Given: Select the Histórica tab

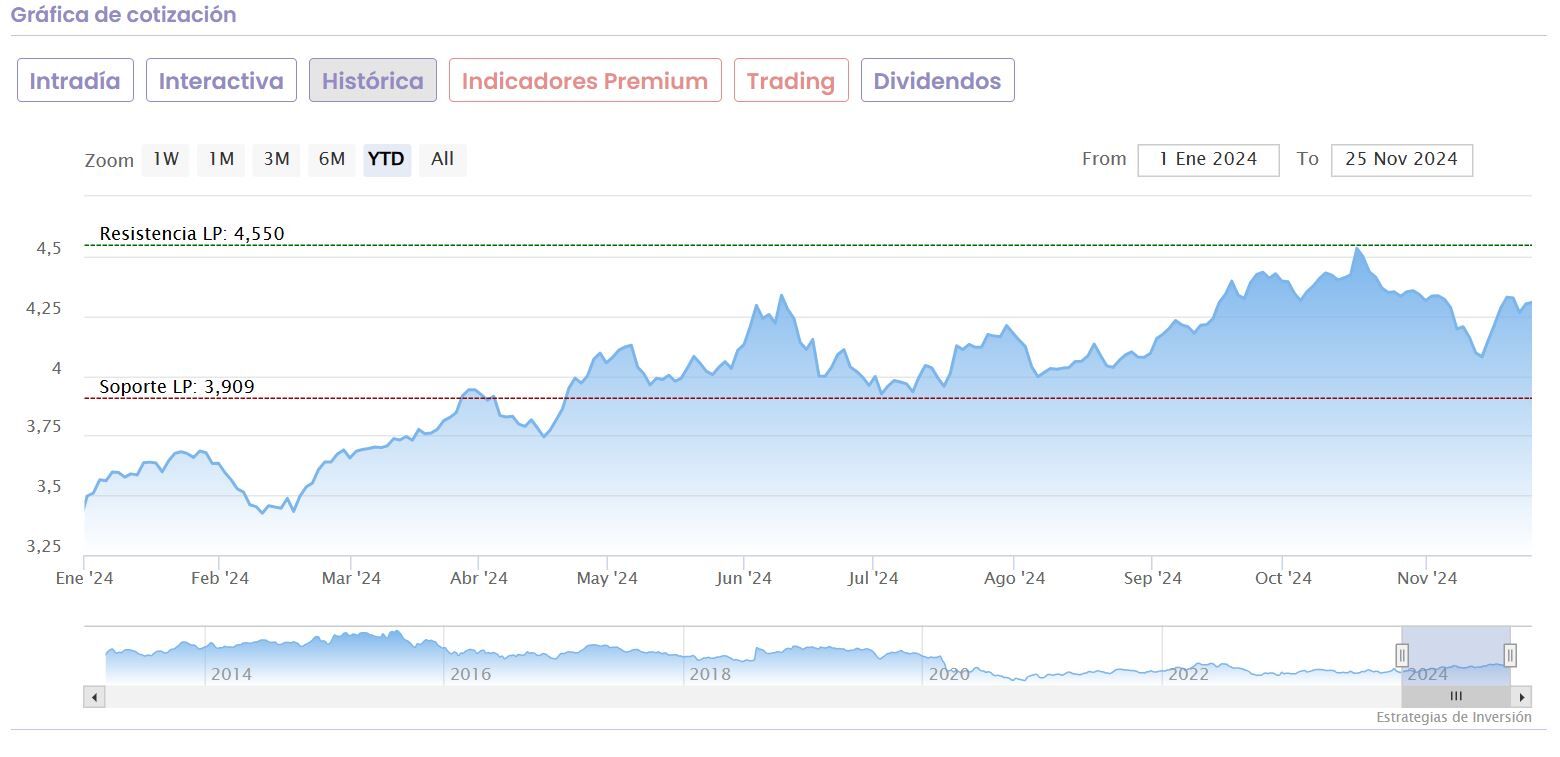Looking at the screenshot, I should (x=373, y=81).
